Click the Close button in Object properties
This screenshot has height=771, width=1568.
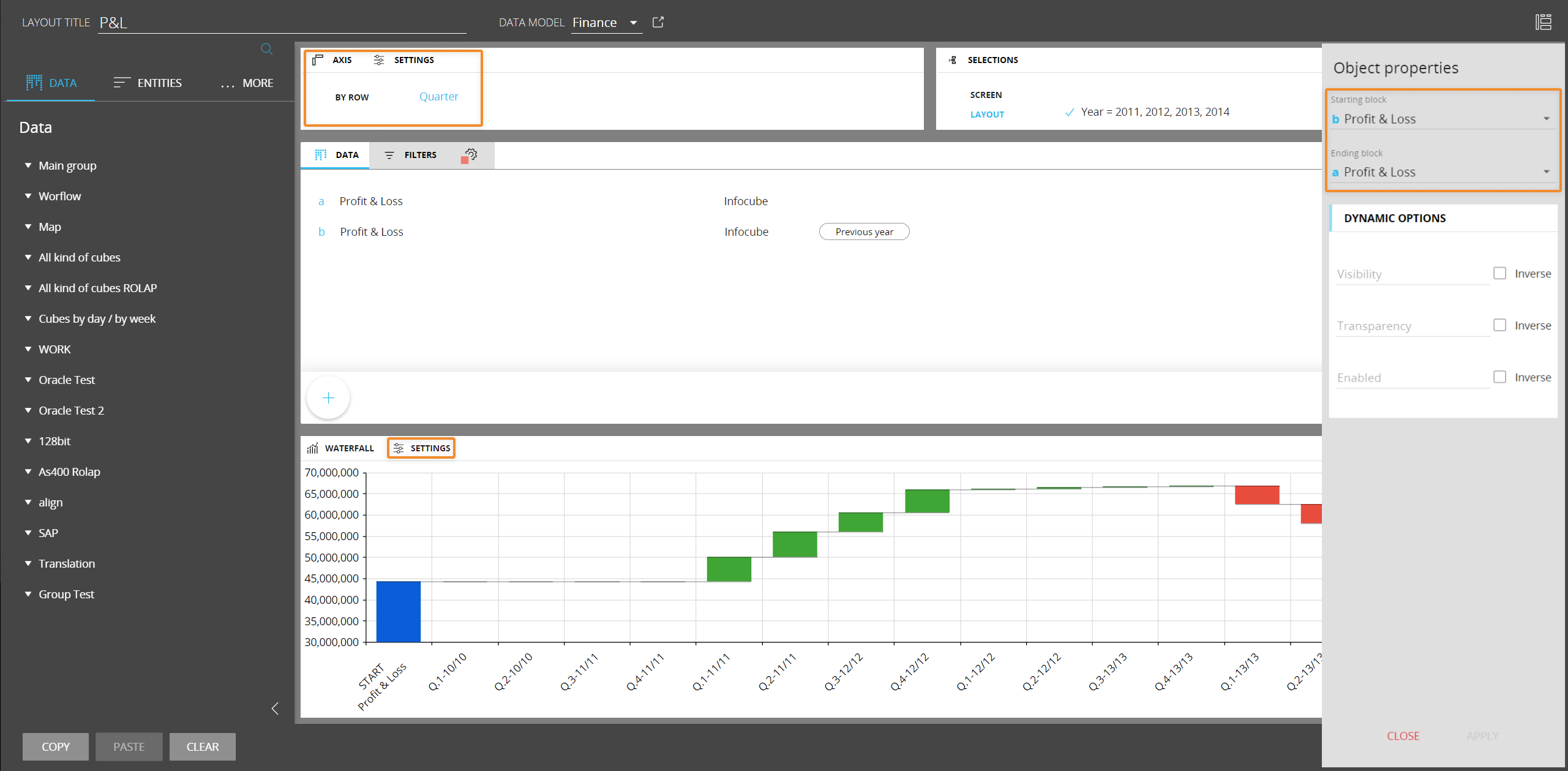pyautogui.click(x=1403, y=735)
